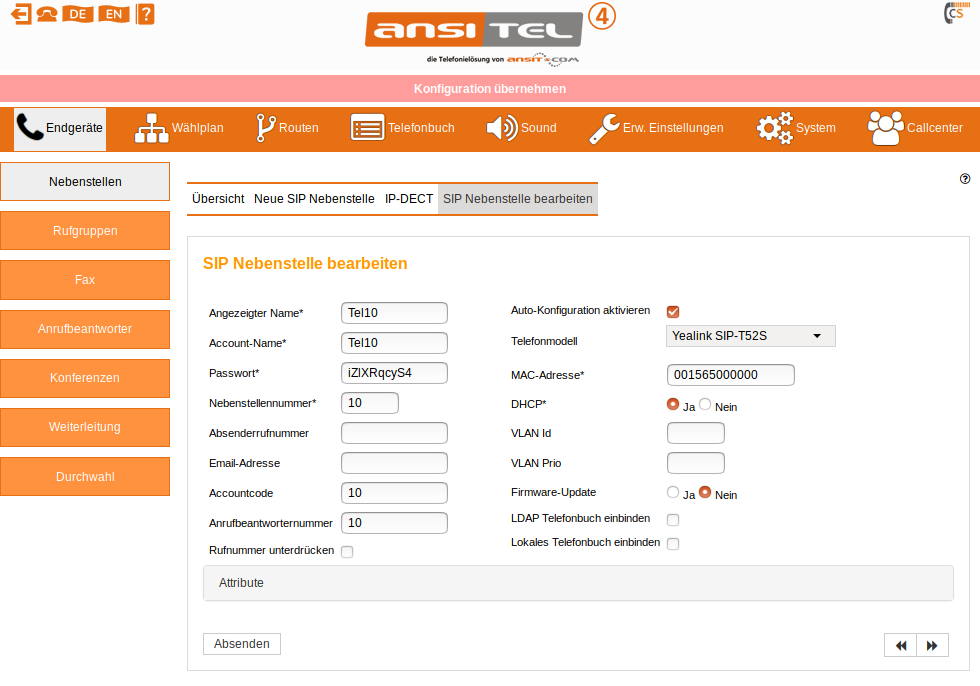
Task: Switch language with the DE flag icon
Action: click(78, 14)
